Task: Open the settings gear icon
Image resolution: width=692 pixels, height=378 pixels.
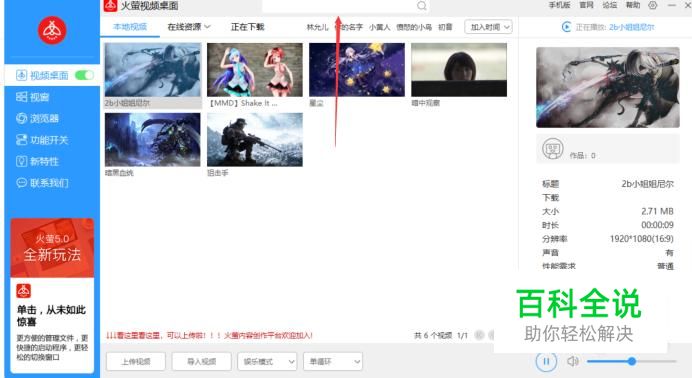Action: pos(653,5)
